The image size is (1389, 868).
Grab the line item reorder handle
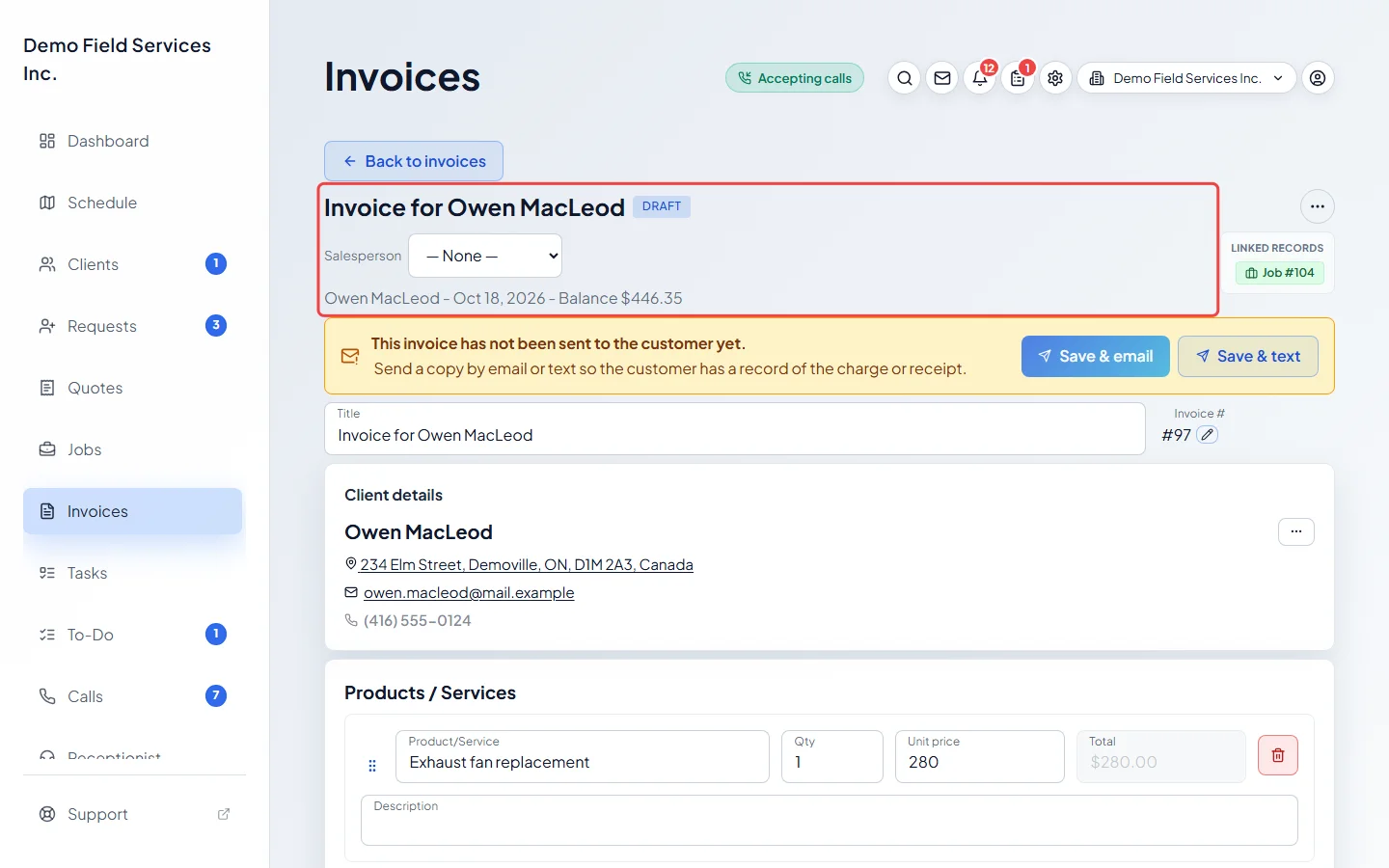click(x=372, y=766)
